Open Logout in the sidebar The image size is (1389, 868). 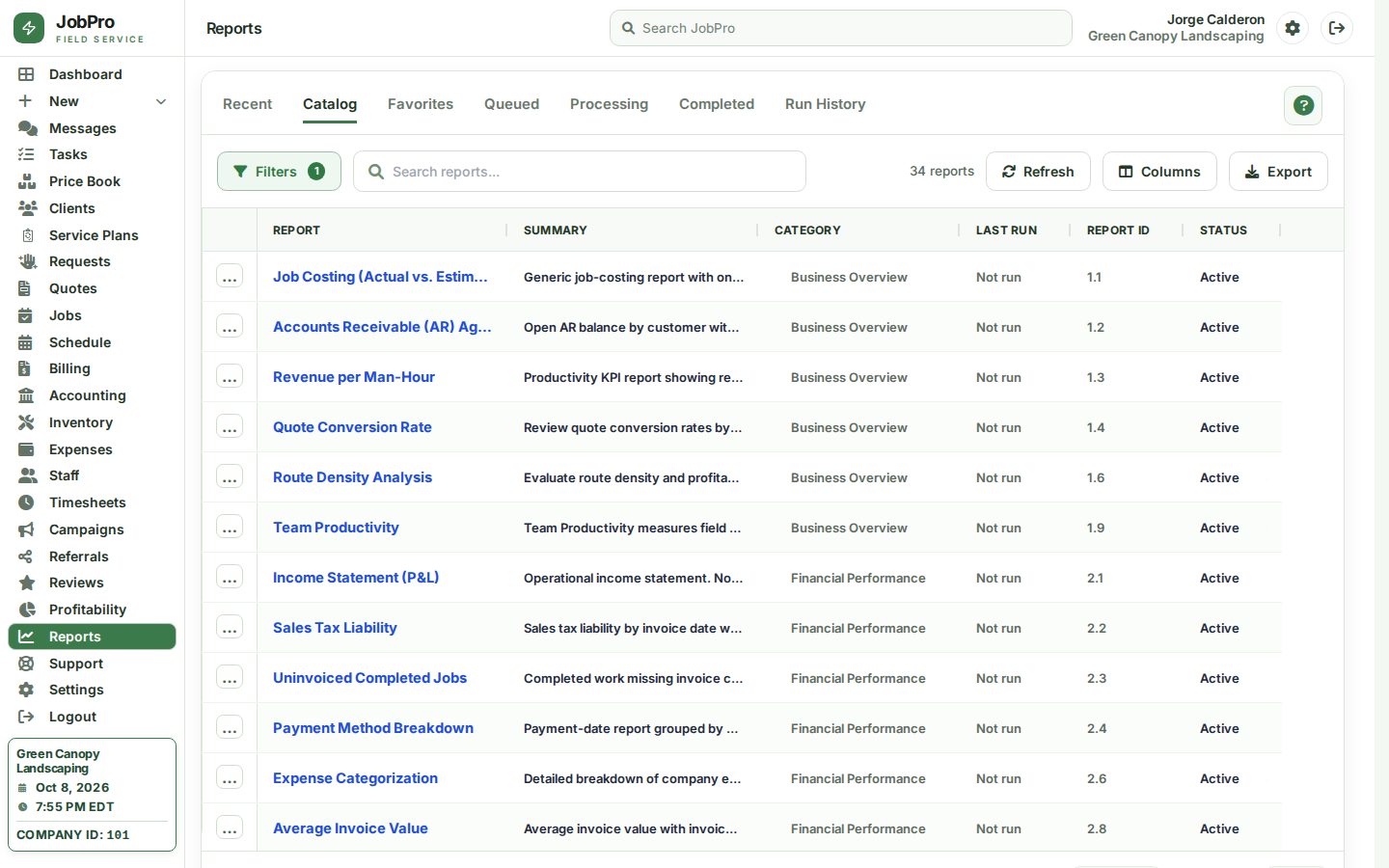coord(93,717)
